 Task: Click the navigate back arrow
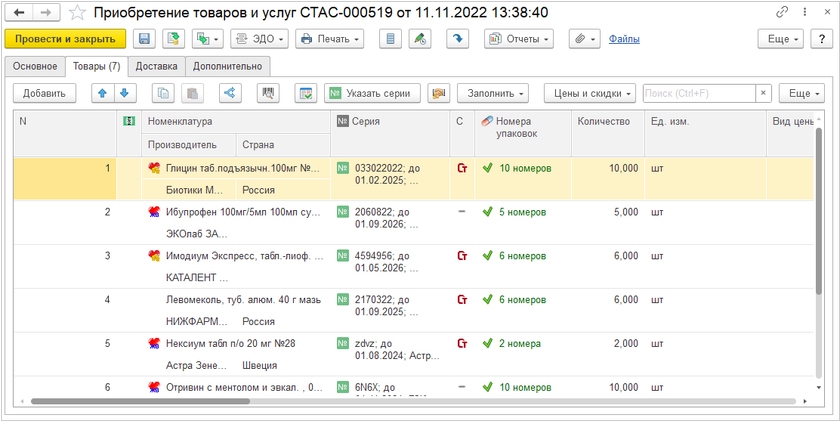tap(19, 12)
